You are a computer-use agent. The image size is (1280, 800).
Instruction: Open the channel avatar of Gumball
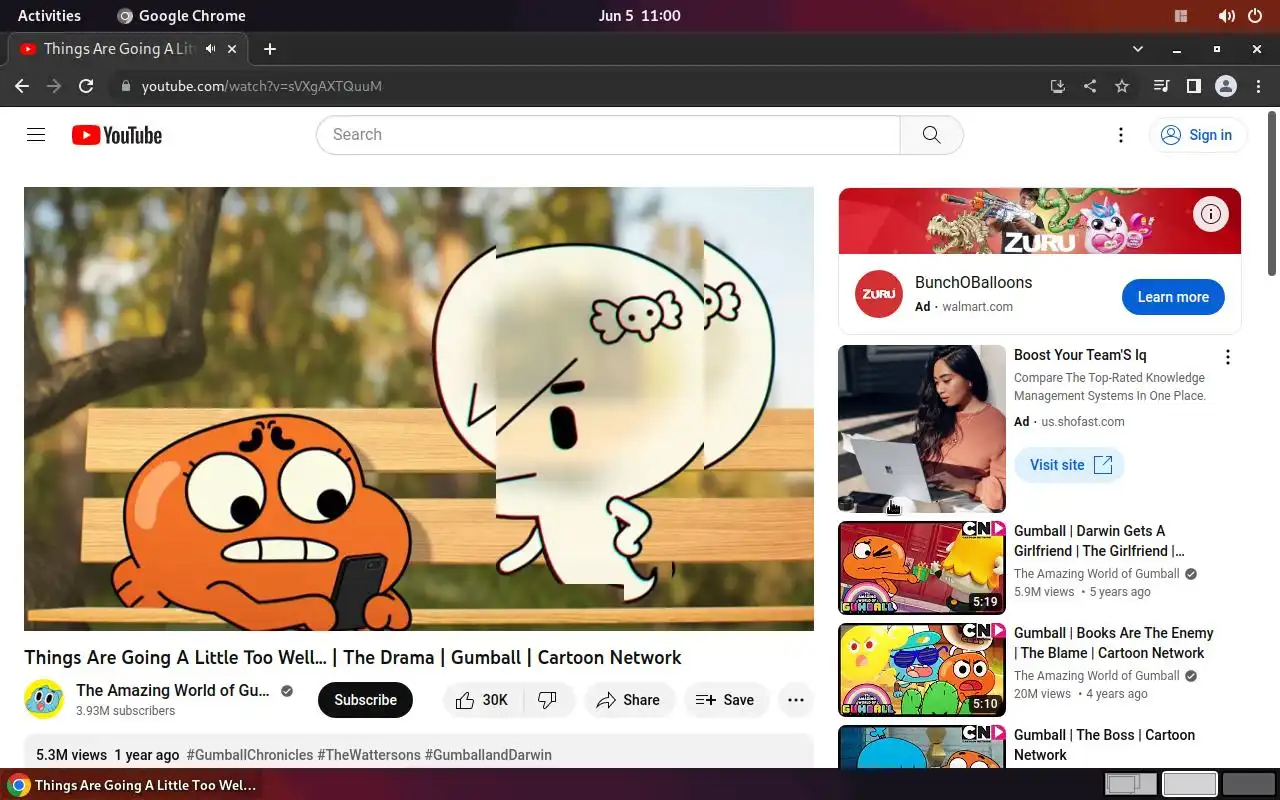[x=44, y=699]
